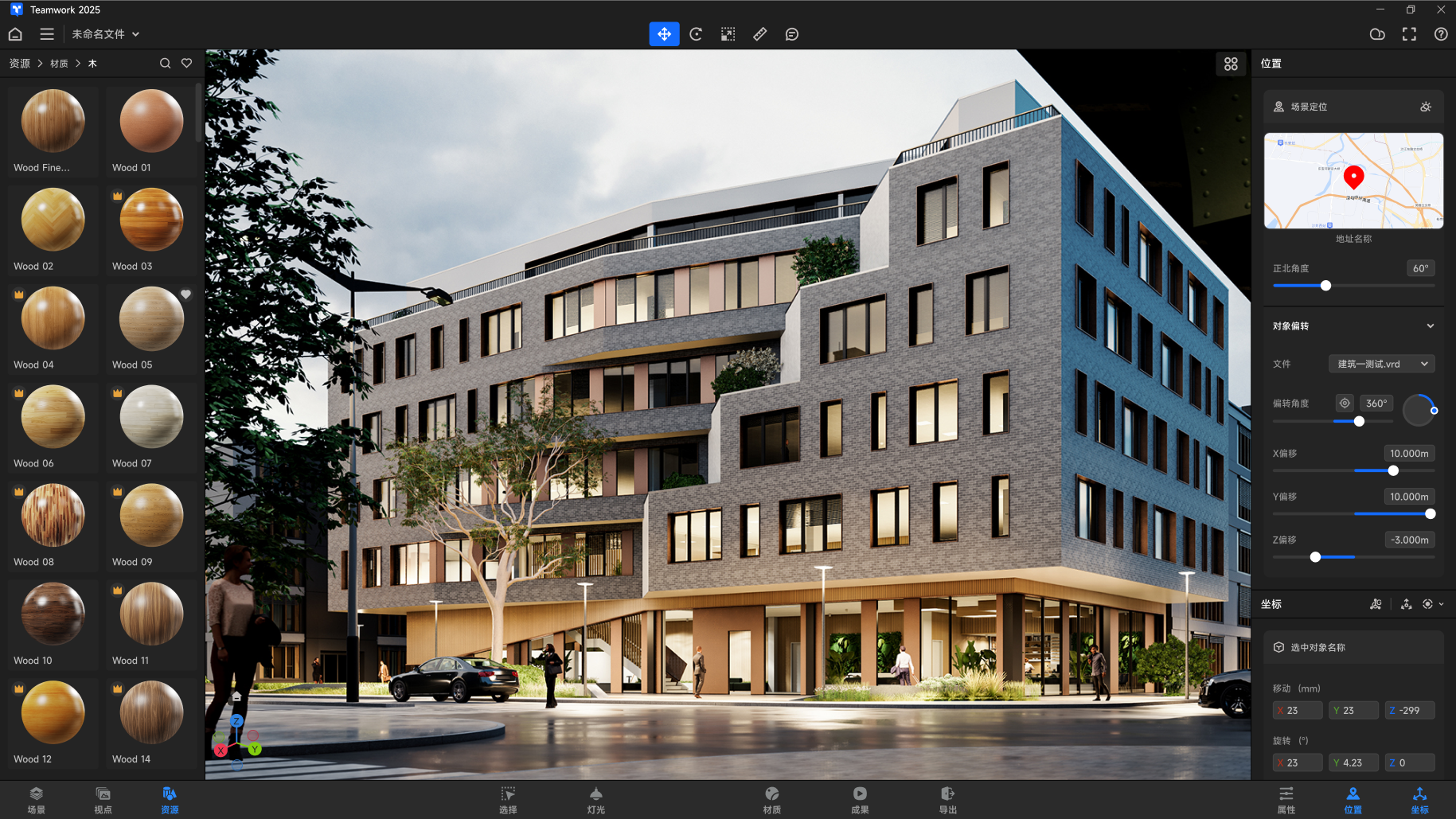Viewport: 1456px width, 819px height.
Task: Click the Y axis on the viewport gizmo
Action: click(255, 749)
